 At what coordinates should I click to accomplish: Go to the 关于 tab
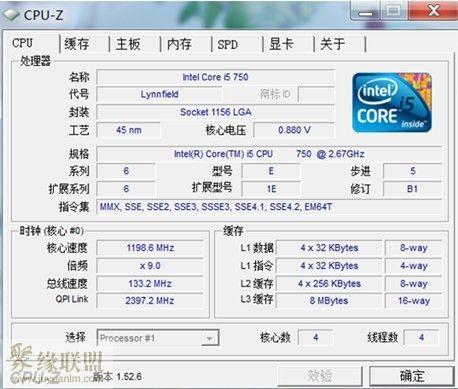pyautogui.click(x=333, y=44)
